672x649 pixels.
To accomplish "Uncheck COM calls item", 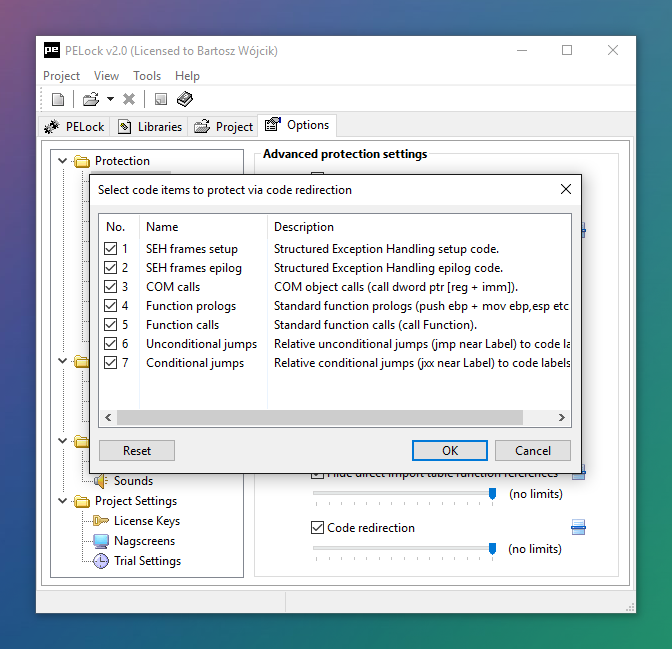I will click(x=111, y=286).
